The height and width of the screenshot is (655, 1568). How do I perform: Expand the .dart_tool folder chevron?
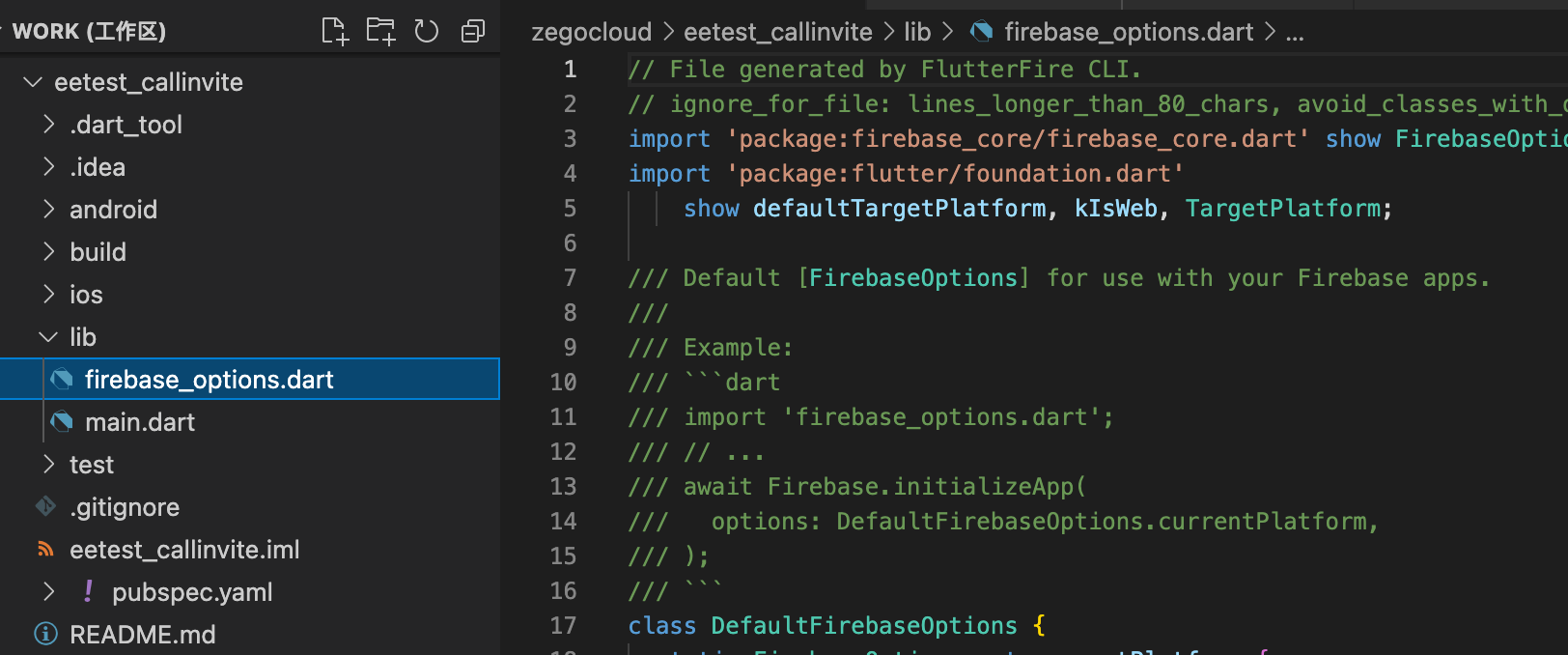(x=49, y=125)
